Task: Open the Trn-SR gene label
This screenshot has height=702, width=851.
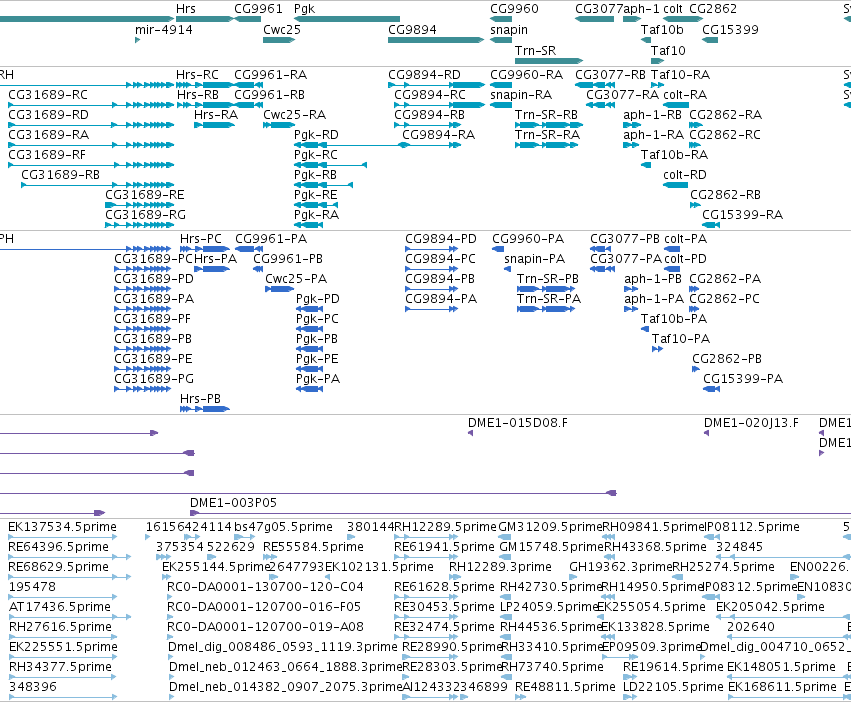Action: click(535, 50)
